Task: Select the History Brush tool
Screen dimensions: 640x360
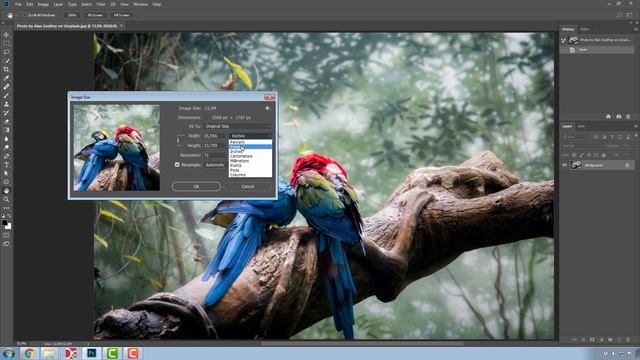Action: (x=6, y=113)
